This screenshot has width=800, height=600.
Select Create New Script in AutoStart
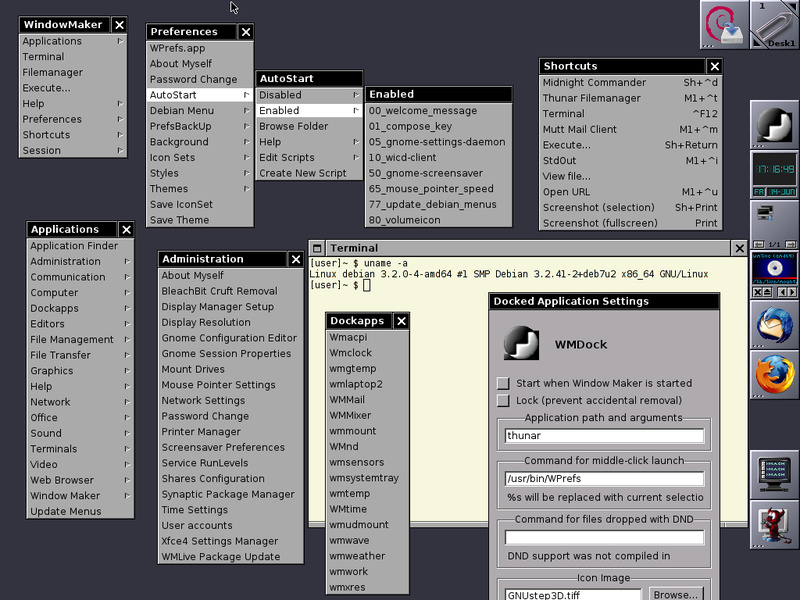click(x=309, y=173)
